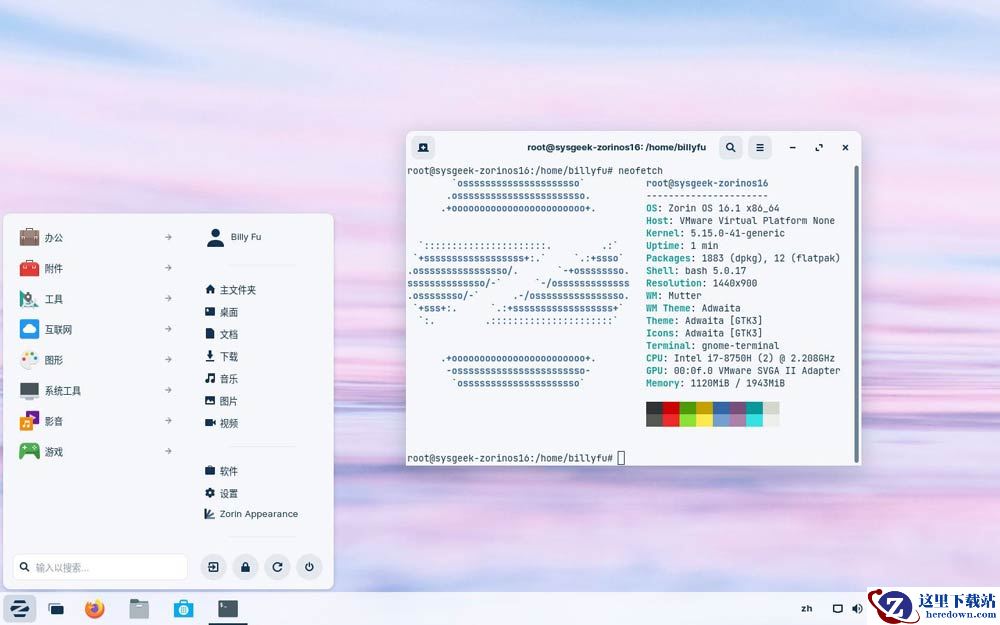
Task: Click the volume speaker tray icon
Action: [857, 609]
